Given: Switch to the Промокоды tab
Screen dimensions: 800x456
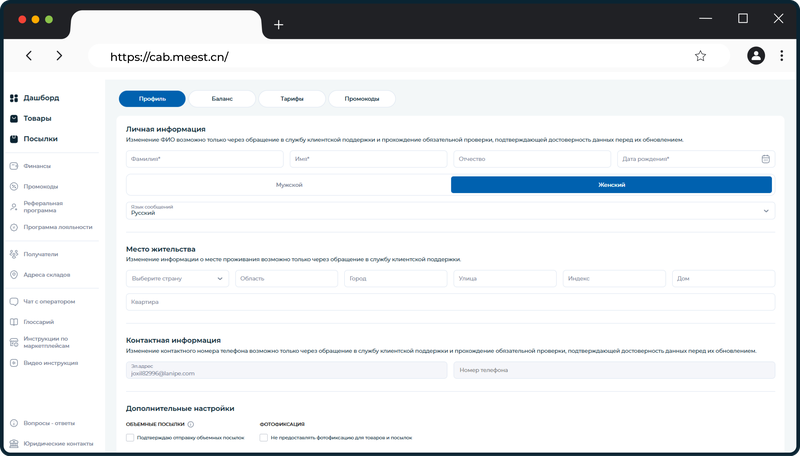Looking at the screenshot, I should (362, 99).
